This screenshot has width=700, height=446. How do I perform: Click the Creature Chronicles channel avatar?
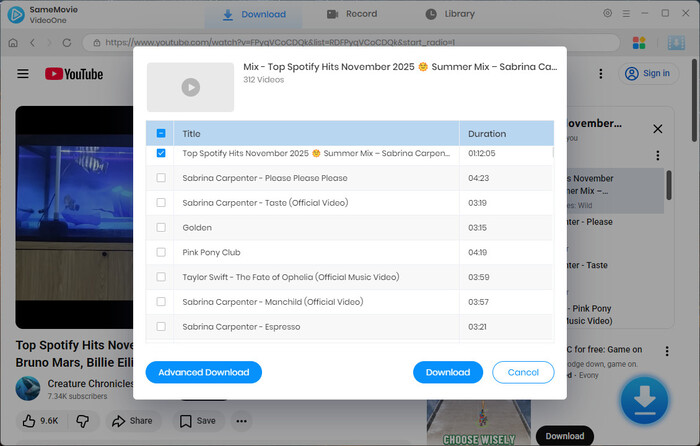click(28, 388)
